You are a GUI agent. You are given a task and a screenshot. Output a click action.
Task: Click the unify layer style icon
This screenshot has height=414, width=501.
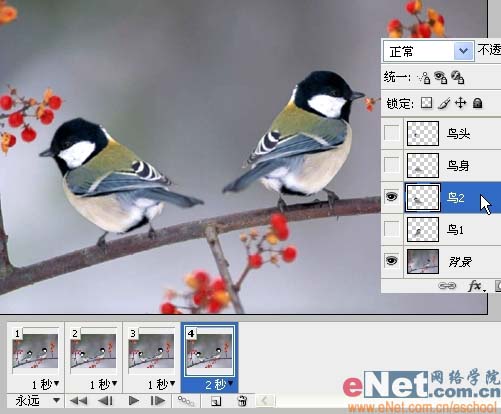457,78
